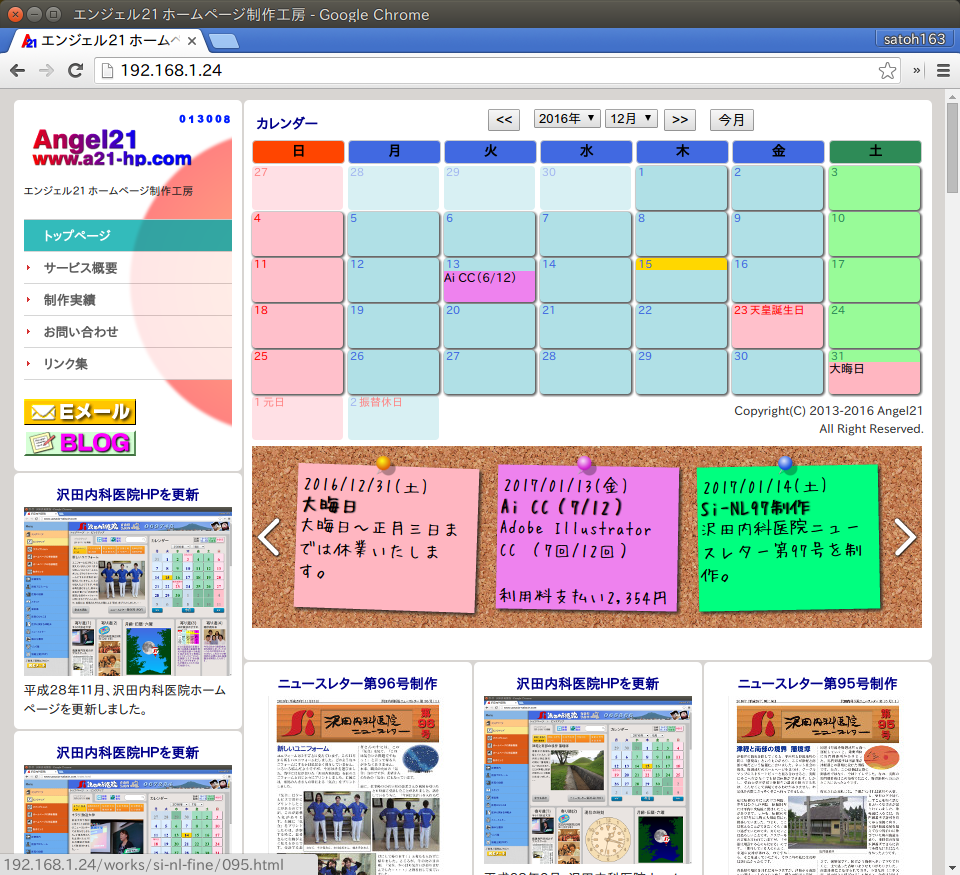This screenshot has width=960, height=875.
Task: Show hidden extensions via the double chevron
Action: click(917, 70)
